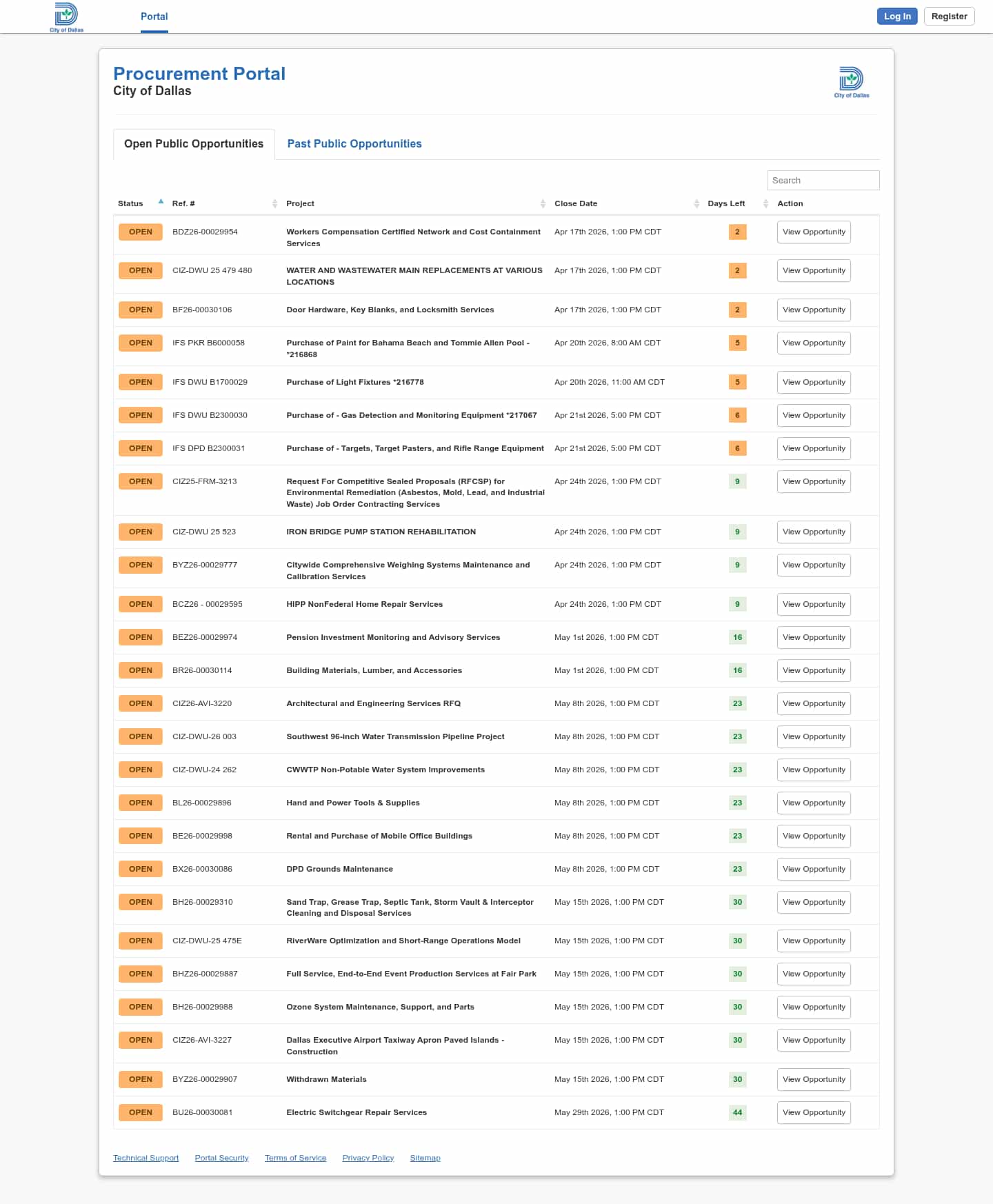The height and width of the screenshot is (1204, 993).
Task: Sort table by Project column
Action: tap(543, 203)
